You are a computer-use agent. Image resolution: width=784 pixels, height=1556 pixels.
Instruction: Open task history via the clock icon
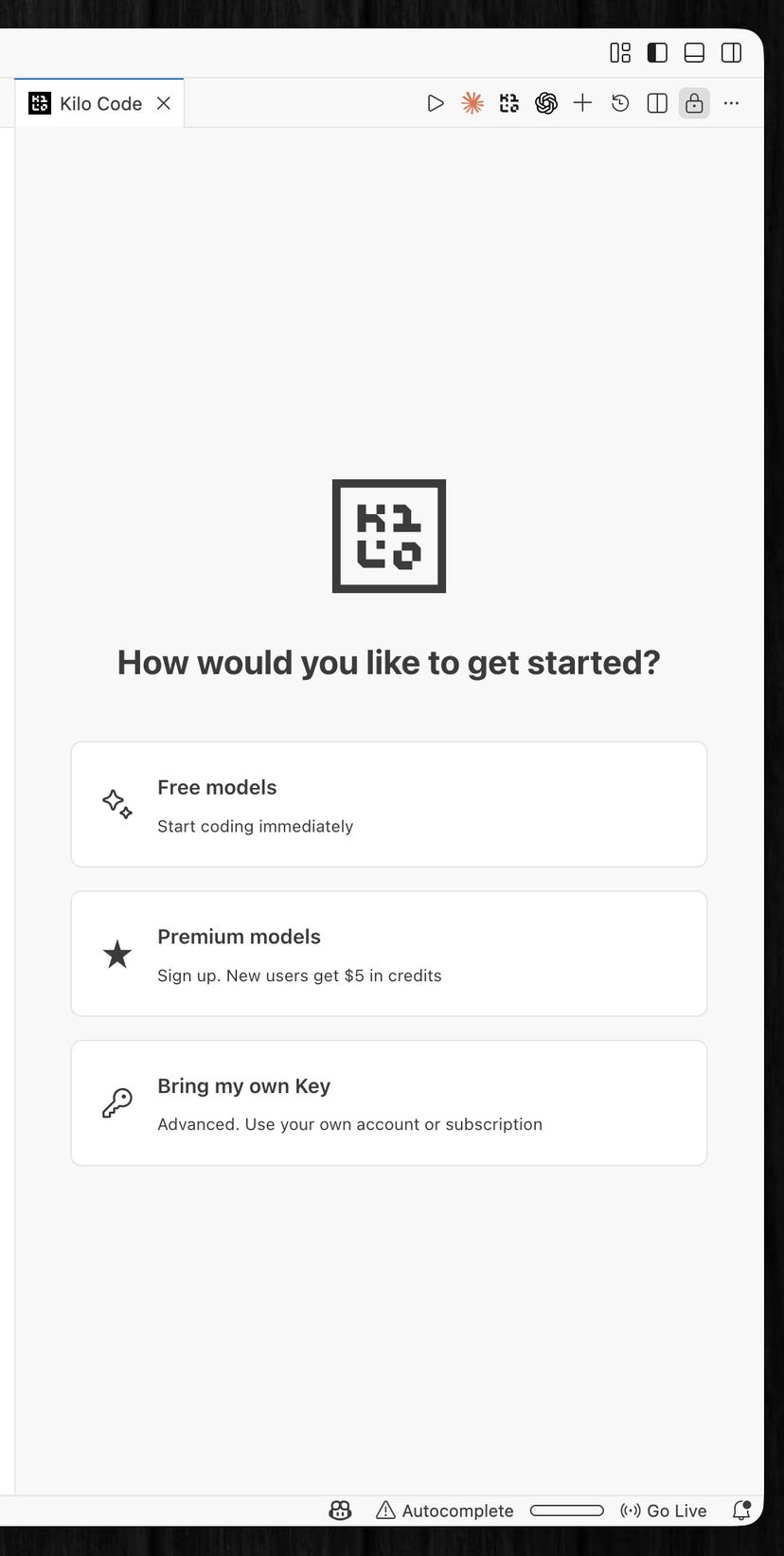tap(619, 103)
